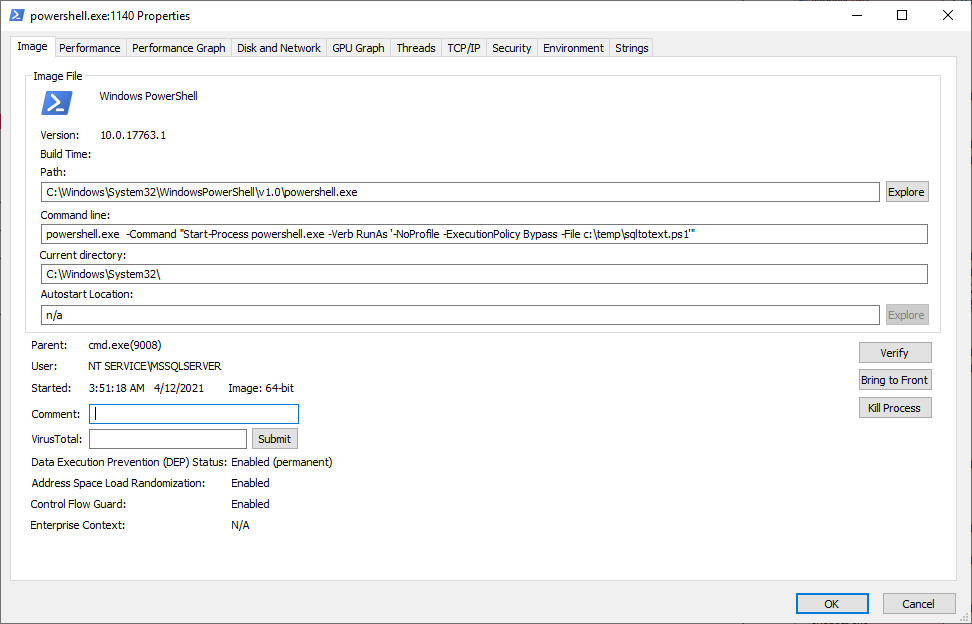
Task: Click the Windows PowerShell description text
Action: (x=148, y=96)
